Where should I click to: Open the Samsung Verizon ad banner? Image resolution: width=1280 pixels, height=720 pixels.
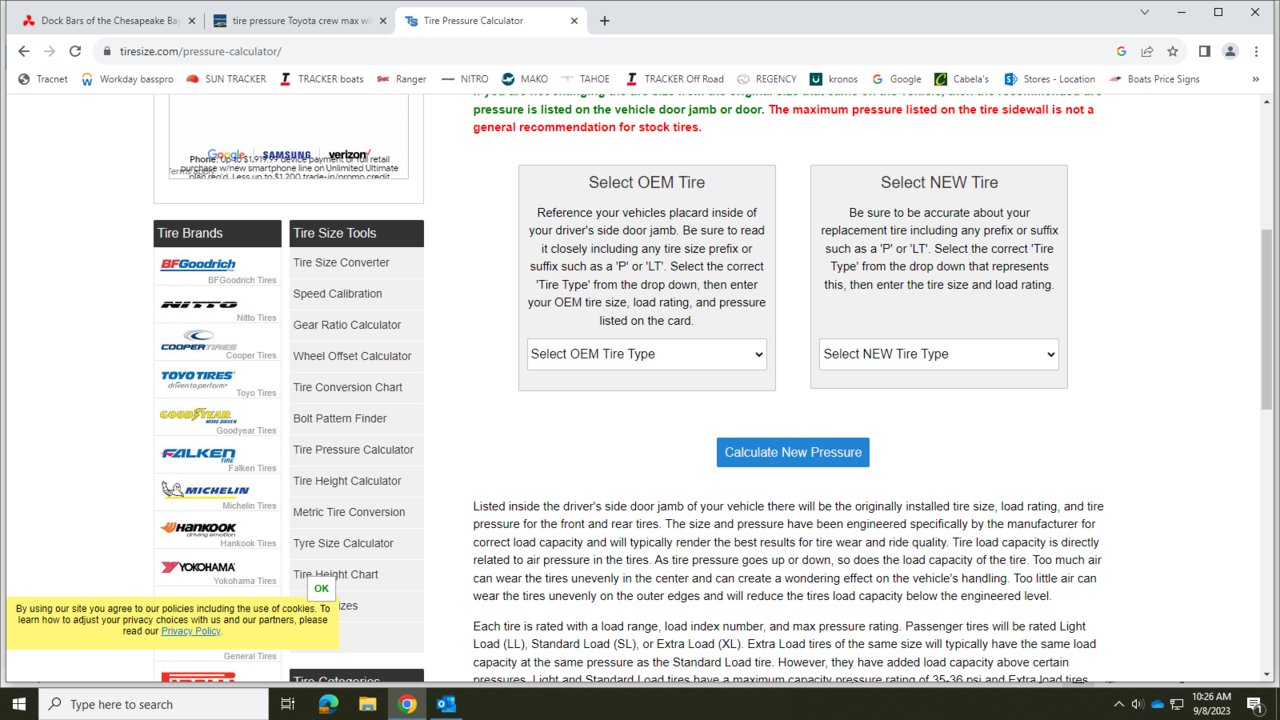coord(288,139)
